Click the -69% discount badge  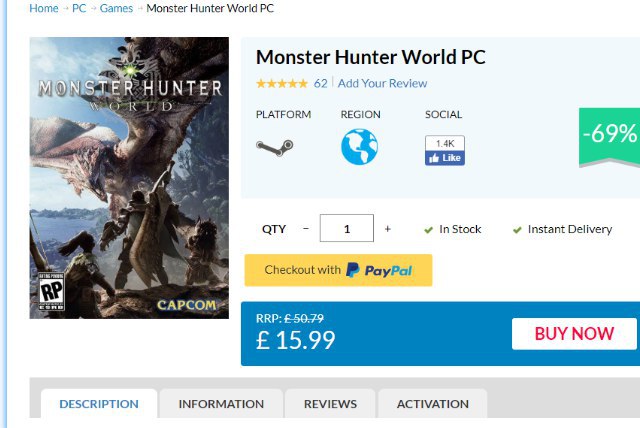pos(608,135)
